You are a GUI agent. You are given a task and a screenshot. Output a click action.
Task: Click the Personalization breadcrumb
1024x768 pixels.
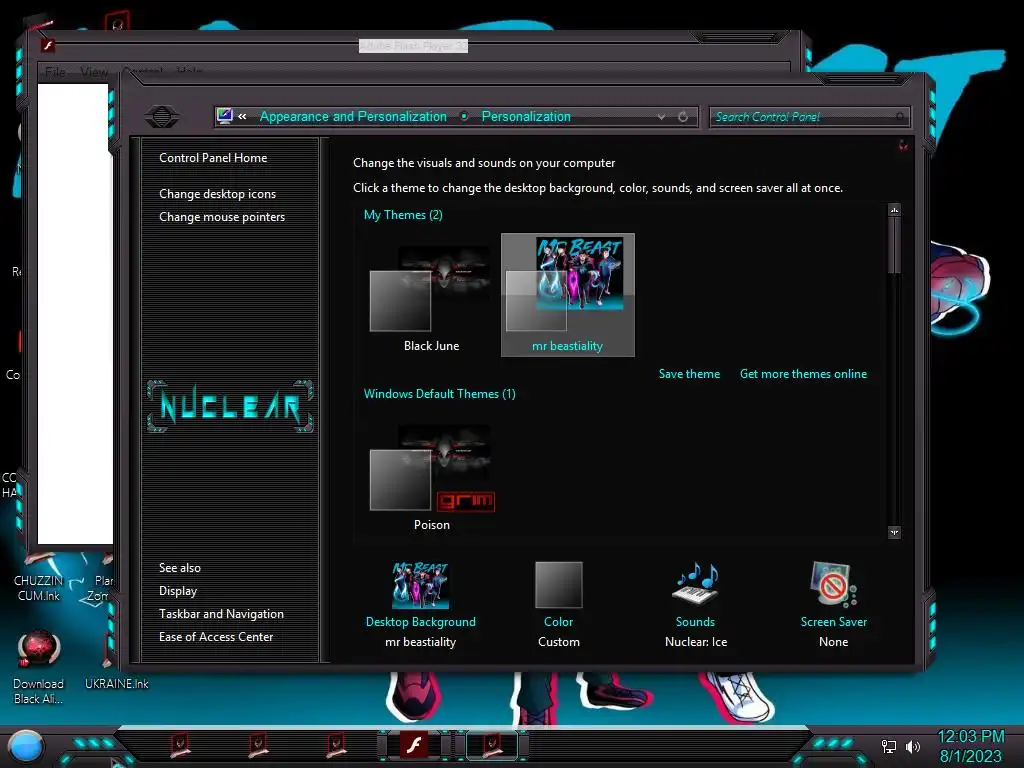coord(526,117)
